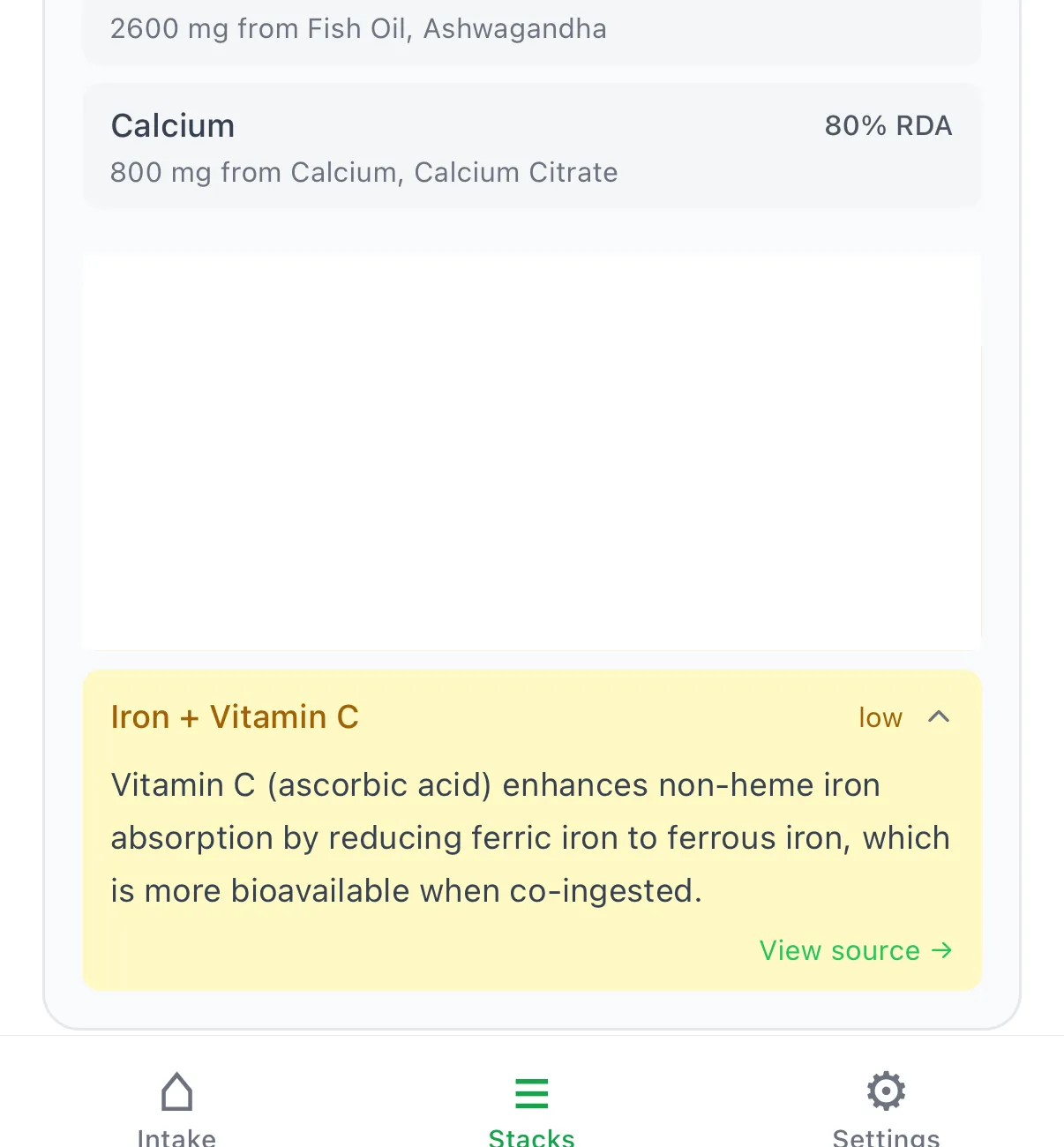Open the View source link

tap(839, 951)
